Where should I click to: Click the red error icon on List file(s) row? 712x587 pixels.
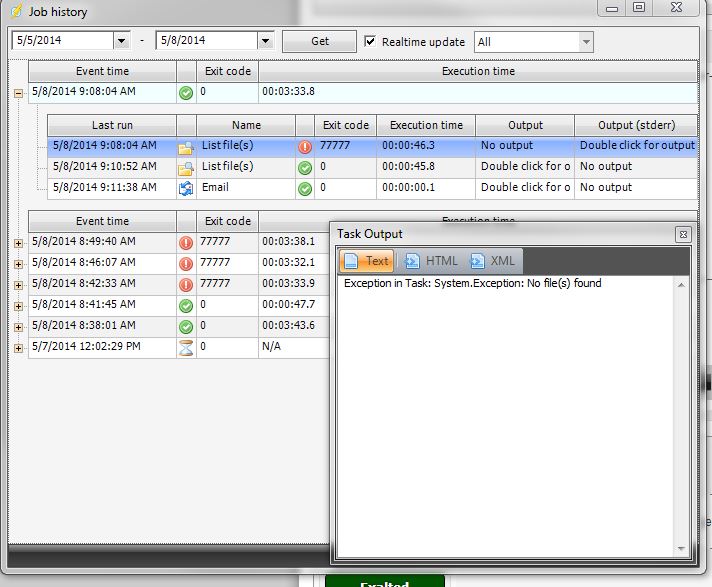(x=305, y=146)
